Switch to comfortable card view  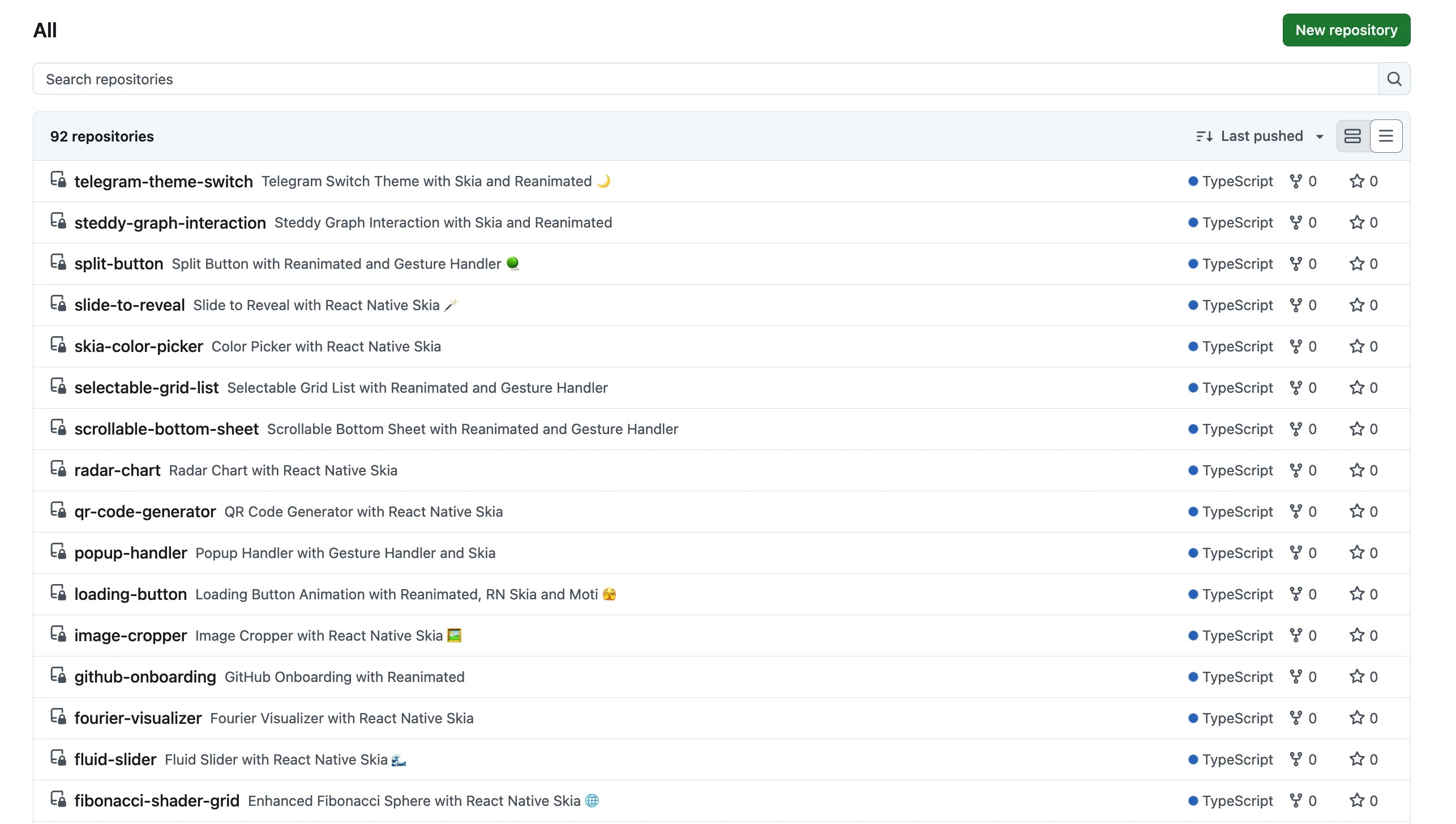point(1352,136)
